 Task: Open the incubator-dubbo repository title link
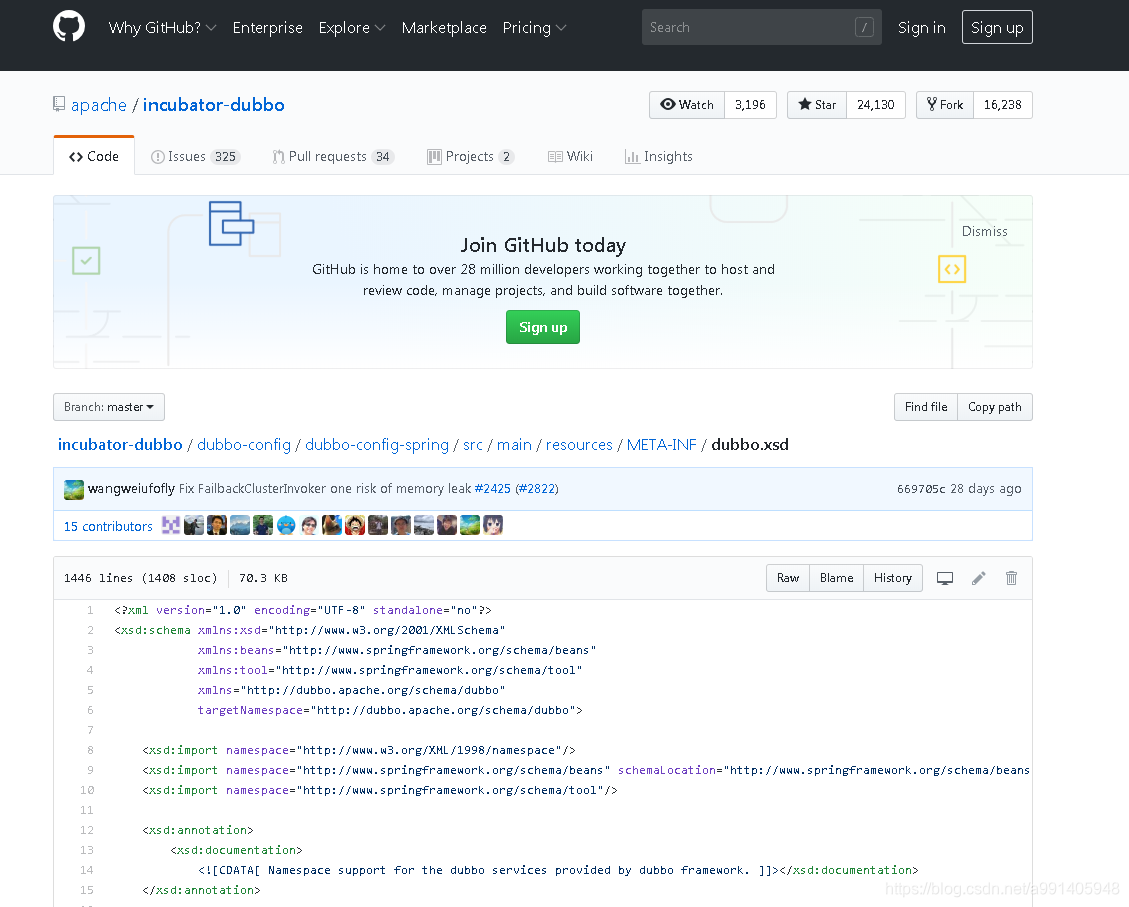(x=213, y=105)
